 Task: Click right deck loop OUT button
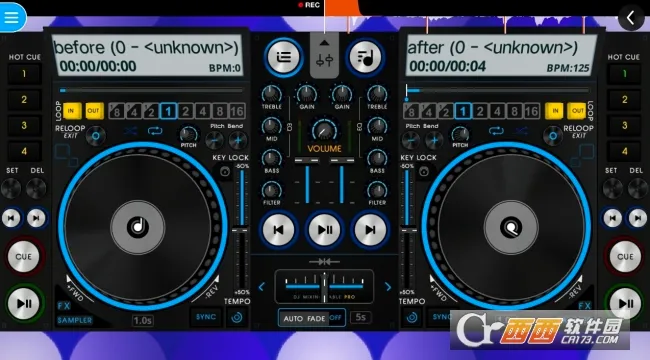577,111
